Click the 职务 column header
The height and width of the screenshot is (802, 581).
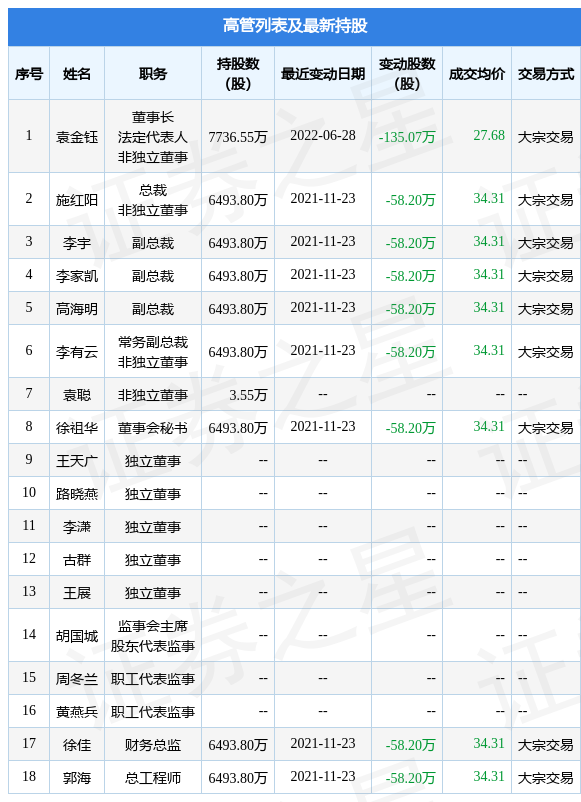[x=153, y=74]
